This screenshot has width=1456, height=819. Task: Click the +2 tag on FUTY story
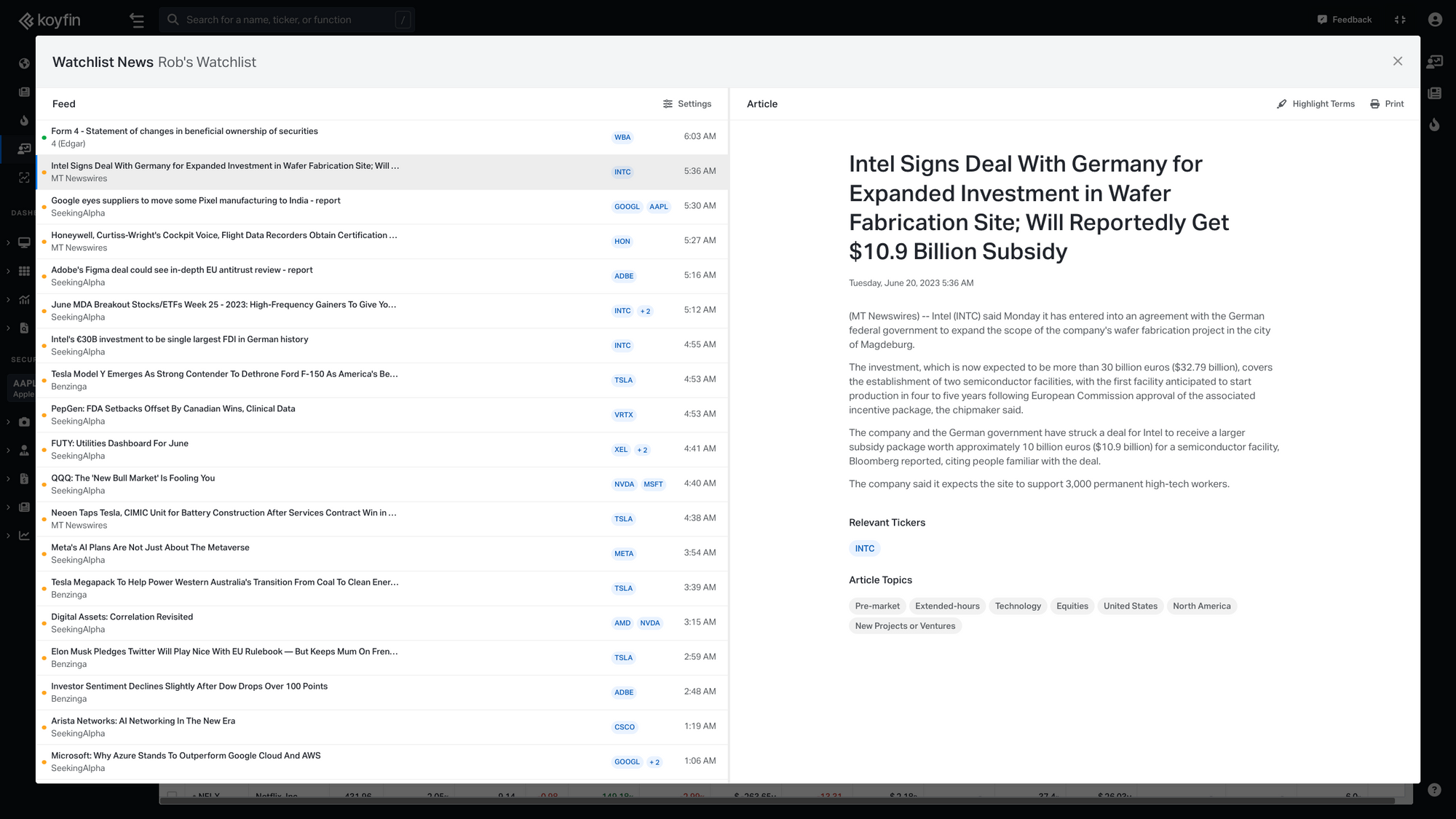tap(642, 450)
